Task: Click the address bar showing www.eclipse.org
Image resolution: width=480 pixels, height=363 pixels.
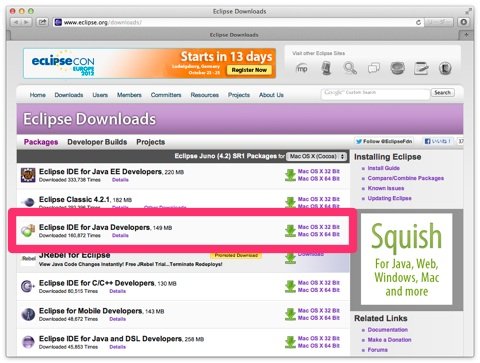Action: pos(238,22)
